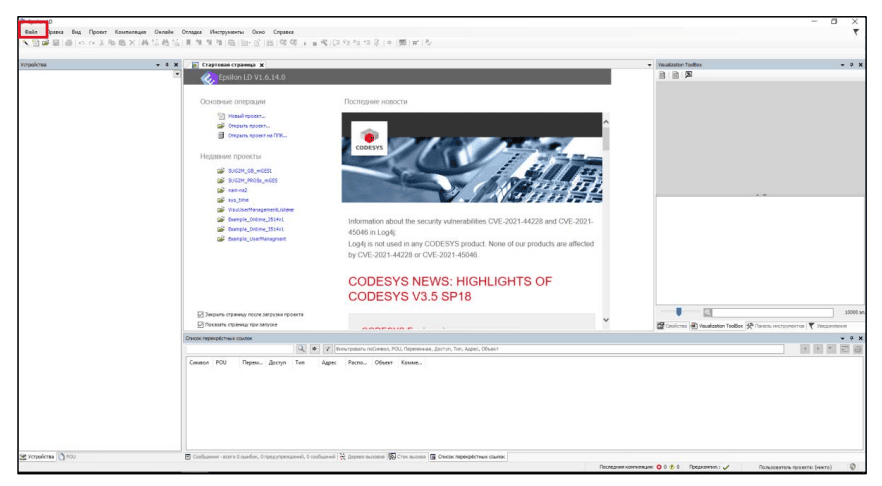Switch to the Стек вызова tab

[407, 457]
